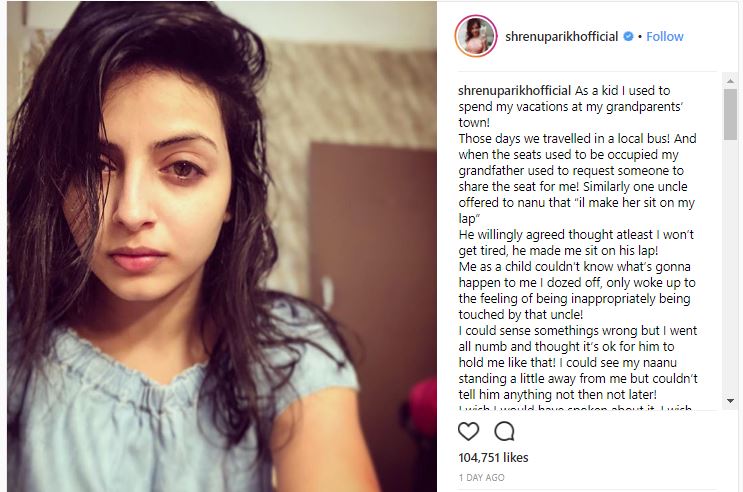The height and width of the screenshot is (492, 743).
Task: View who liked via 104,751 likes
Action: coord(493,457)
